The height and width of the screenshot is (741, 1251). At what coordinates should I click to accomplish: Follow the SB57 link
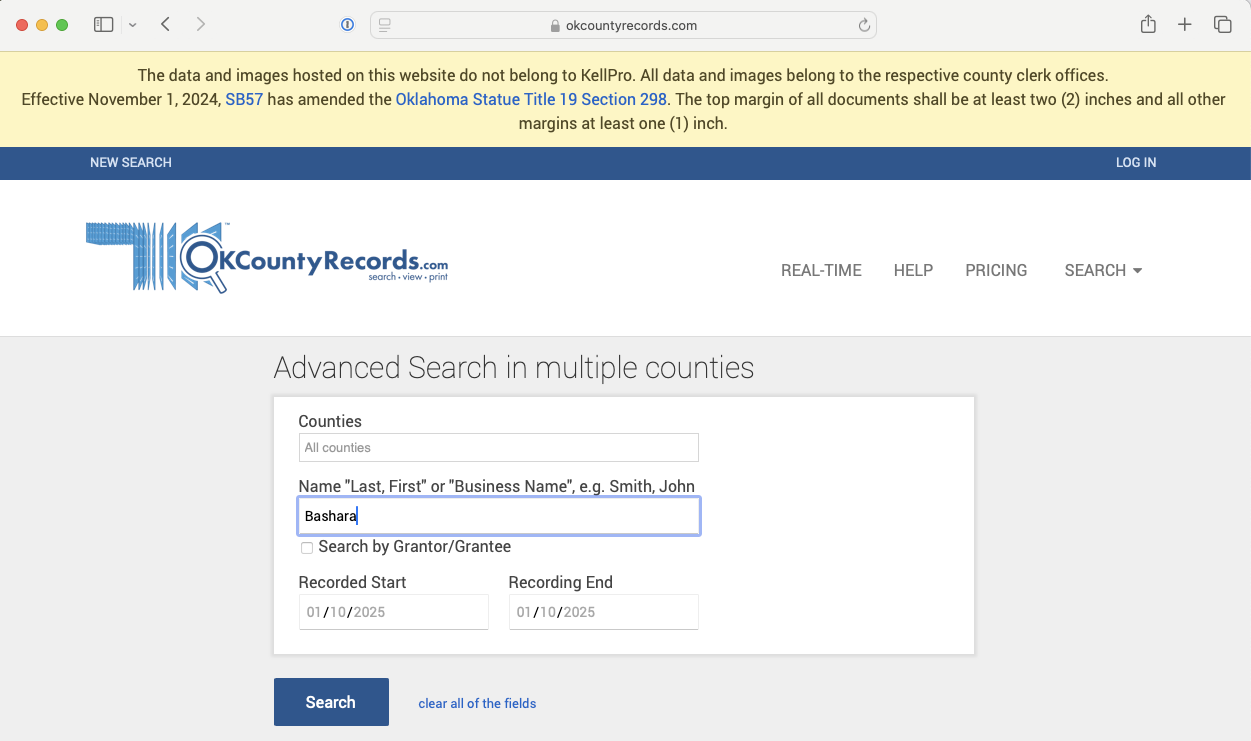tap(244, 99)
